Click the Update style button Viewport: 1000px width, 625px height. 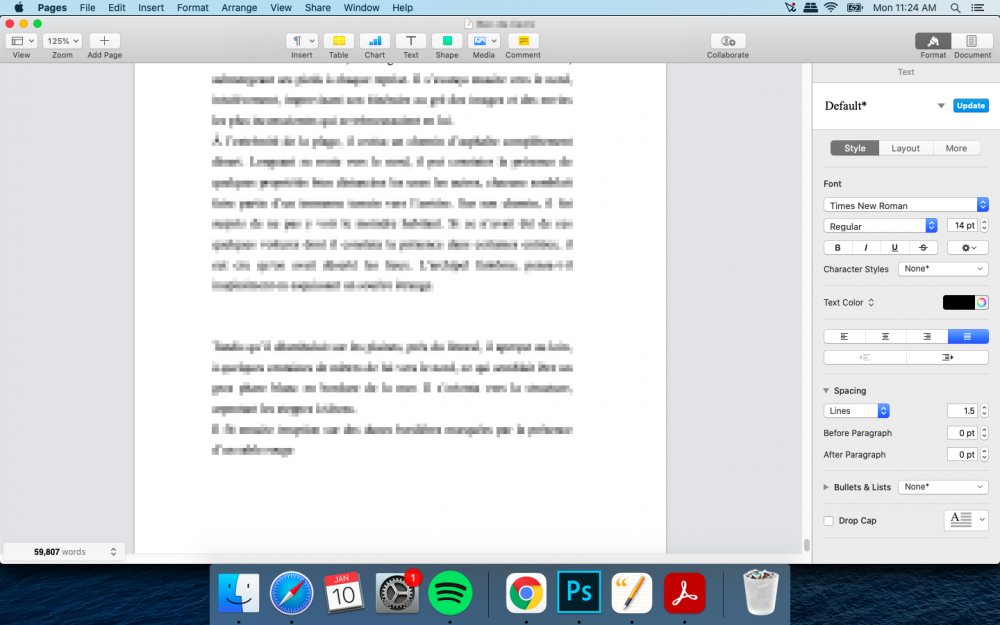coord(970,105)
